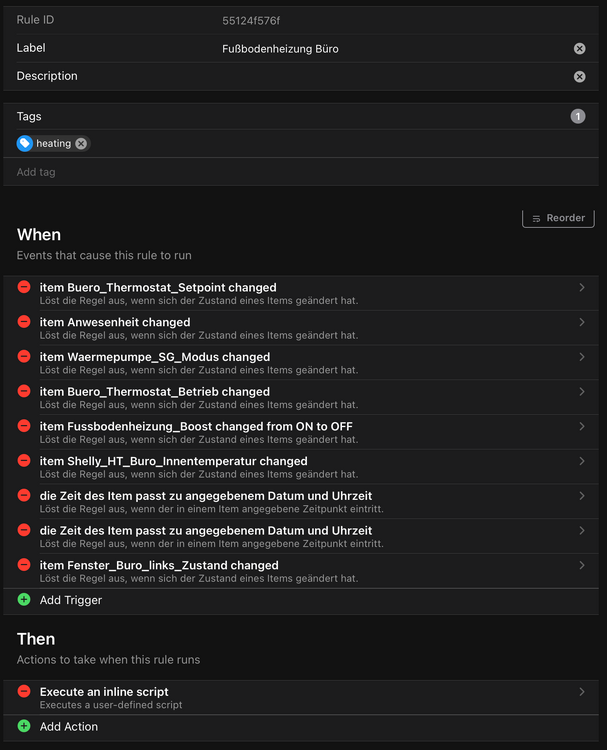Remove the heating tag from the rule

(x=81, y=144)
